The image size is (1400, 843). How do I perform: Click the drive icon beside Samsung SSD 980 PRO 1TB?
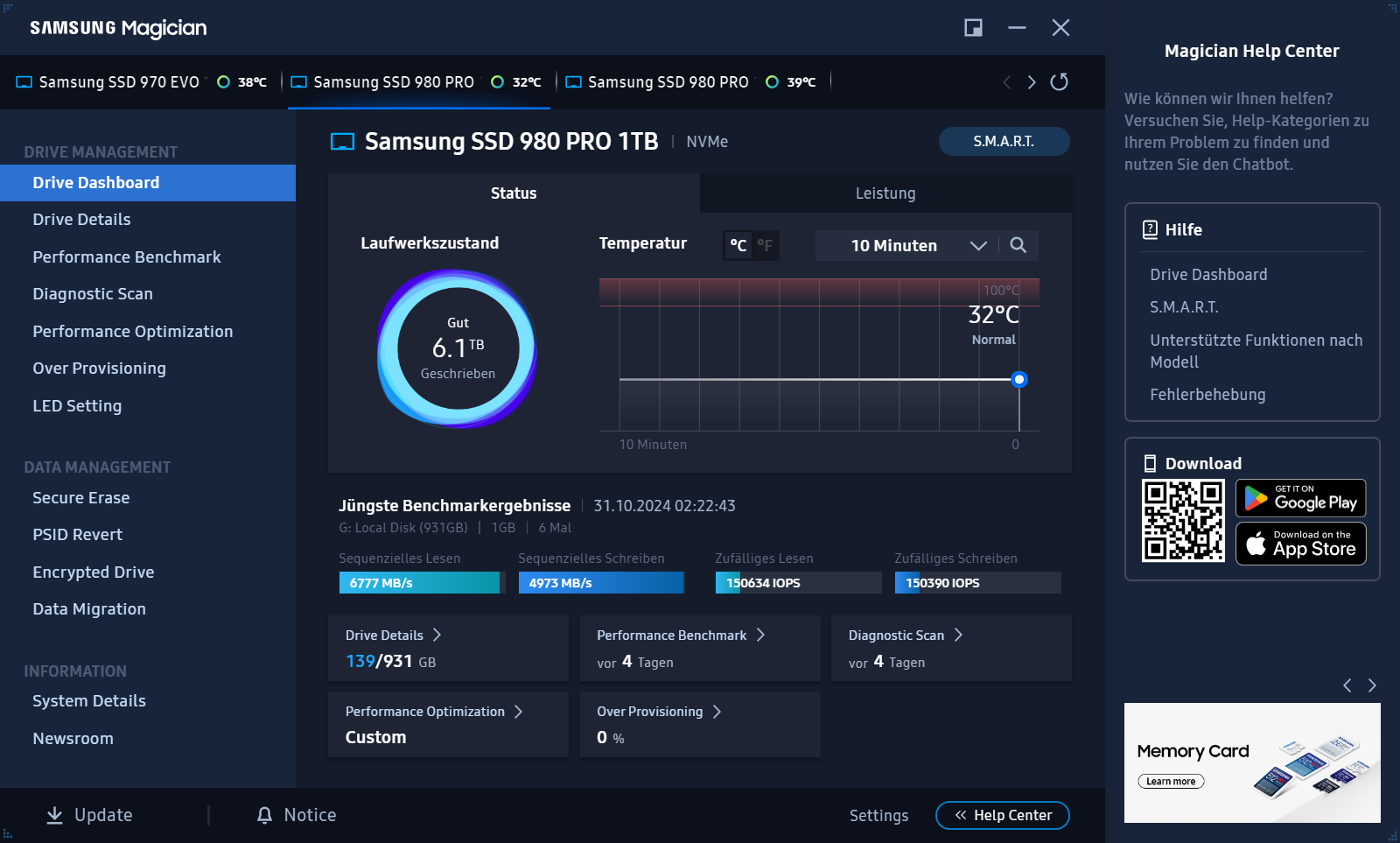tap(342, 142)
